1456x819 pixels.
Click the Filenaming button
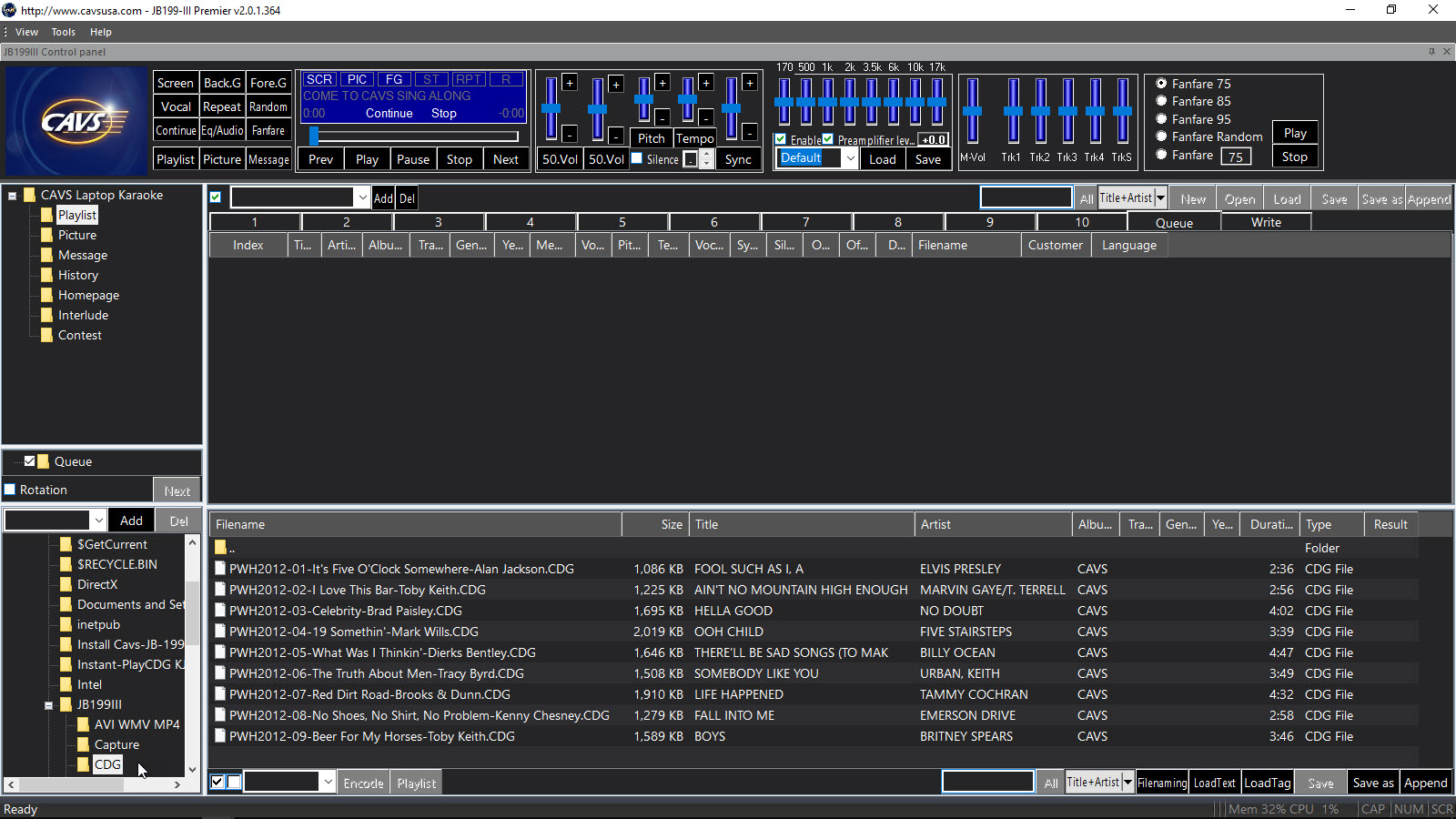click(x=1162, y=783)
